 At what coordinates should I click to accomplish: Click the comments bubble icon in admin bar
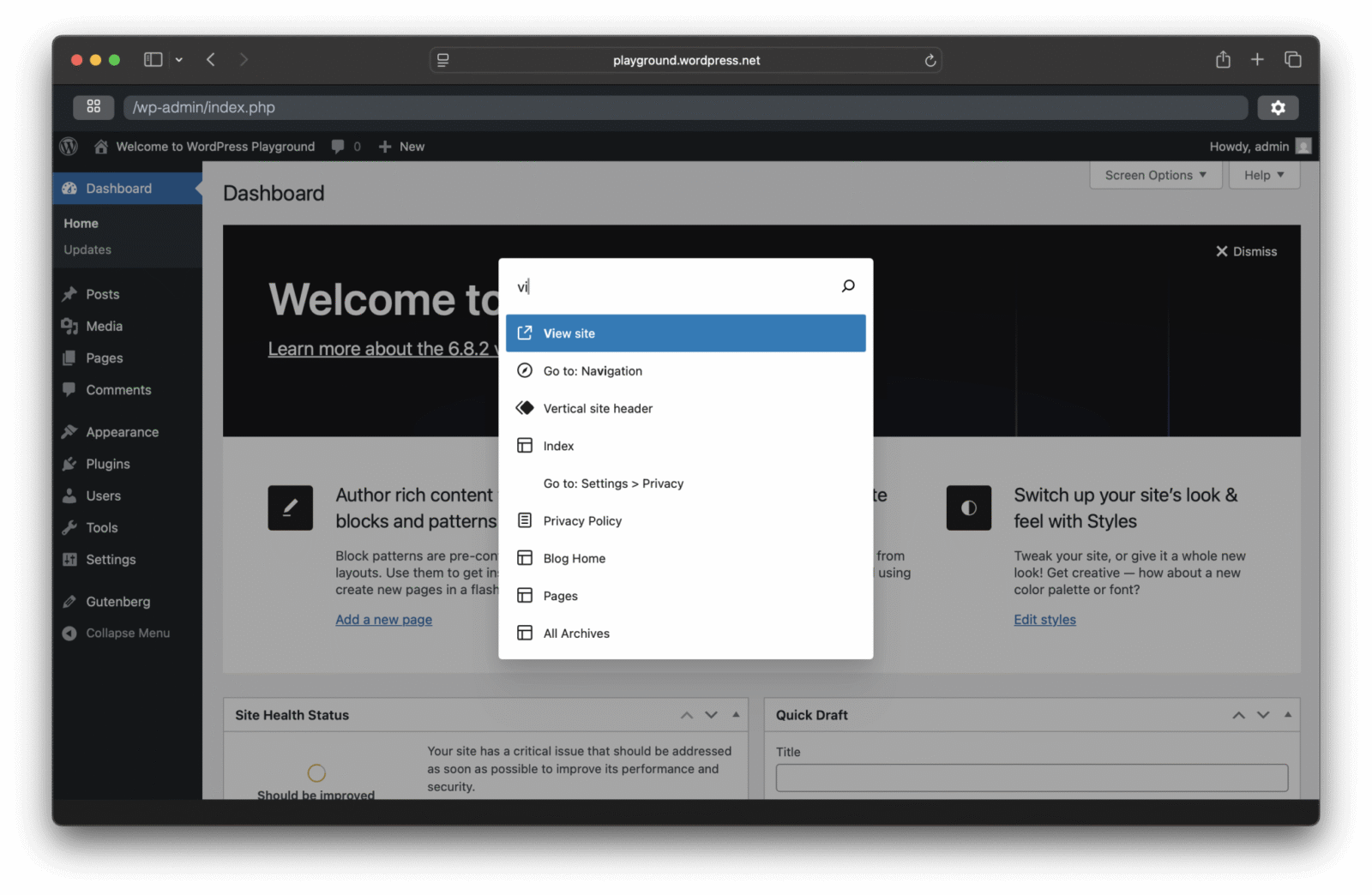tap(339, 147)
